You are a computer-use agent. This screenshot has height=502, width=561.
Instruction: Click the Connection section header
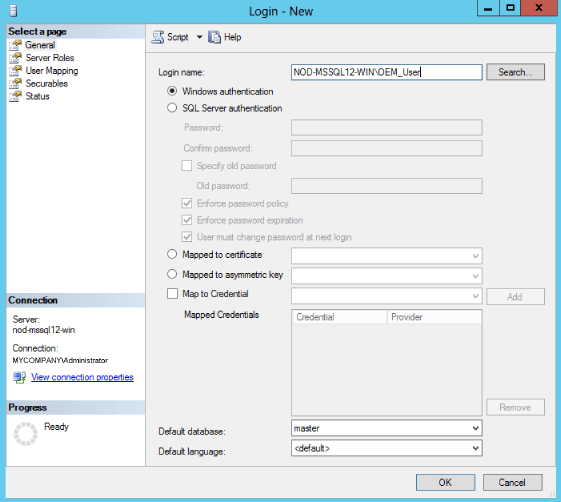click(x=75, y=300)
